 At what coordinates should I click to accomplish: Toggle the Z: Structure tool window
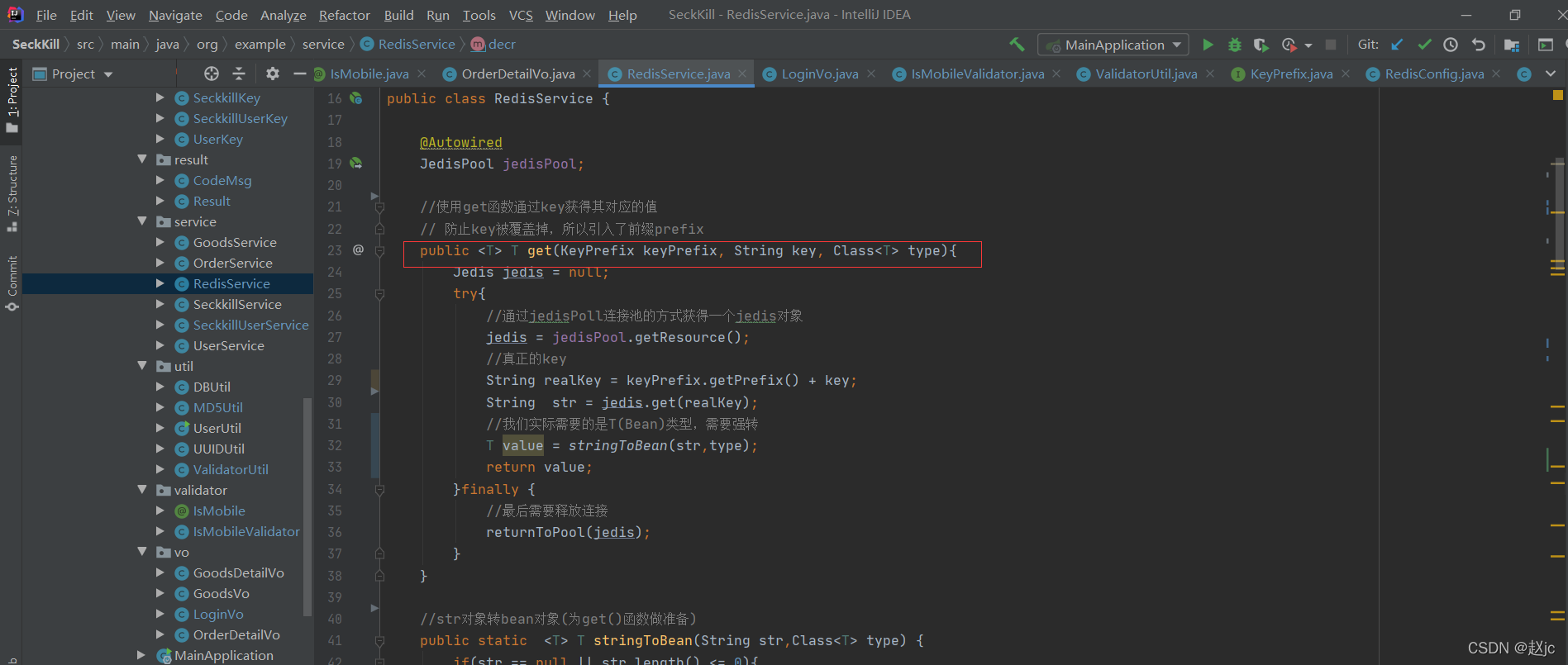[x=12, y=194]
